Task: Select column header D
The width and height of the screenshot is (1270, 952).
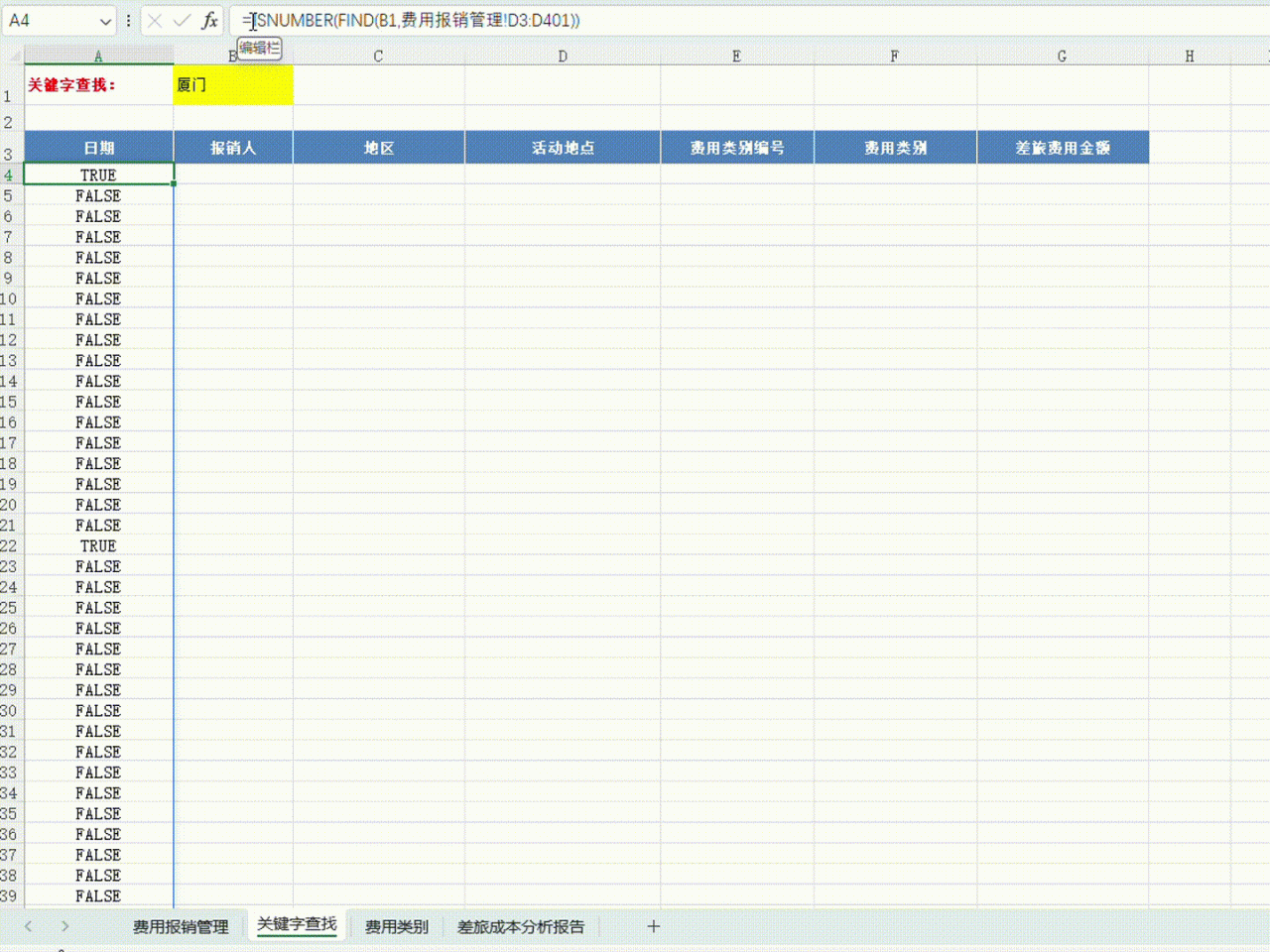Action: click(x=563, y=56)
